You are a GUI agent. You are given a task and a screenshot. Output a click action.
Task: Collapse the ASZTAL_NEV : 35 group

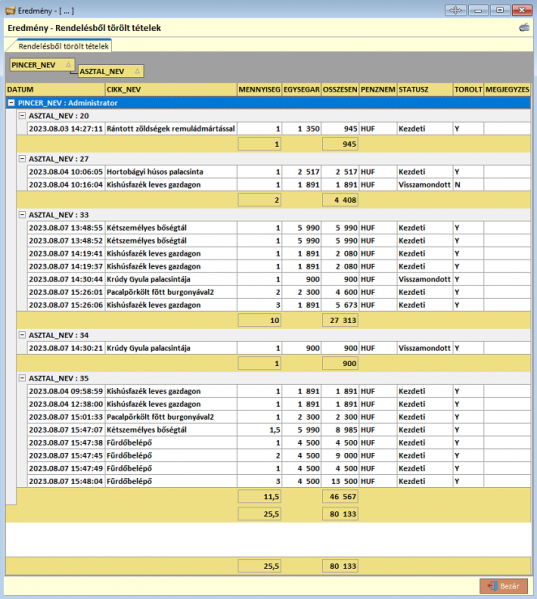22,378
